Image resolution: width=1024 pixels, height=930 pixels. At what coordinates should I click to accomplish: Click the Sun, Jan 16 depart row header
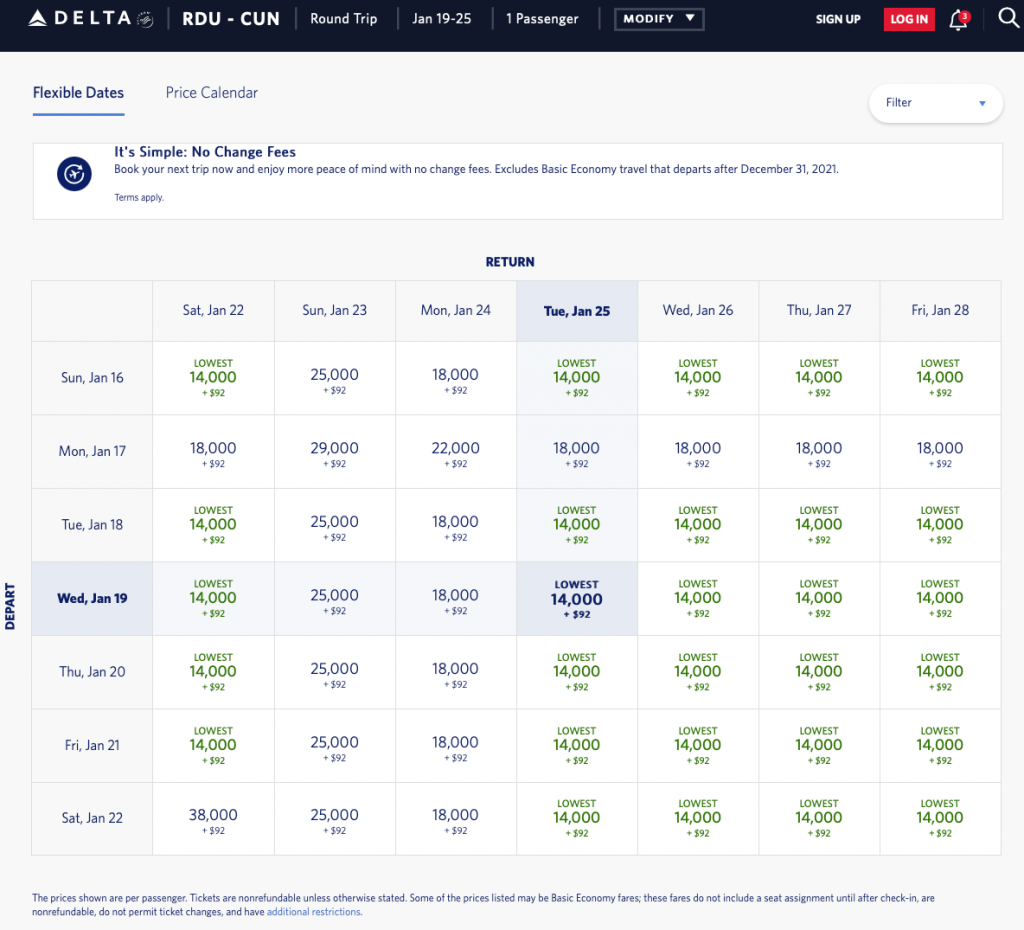coord(92,378)
